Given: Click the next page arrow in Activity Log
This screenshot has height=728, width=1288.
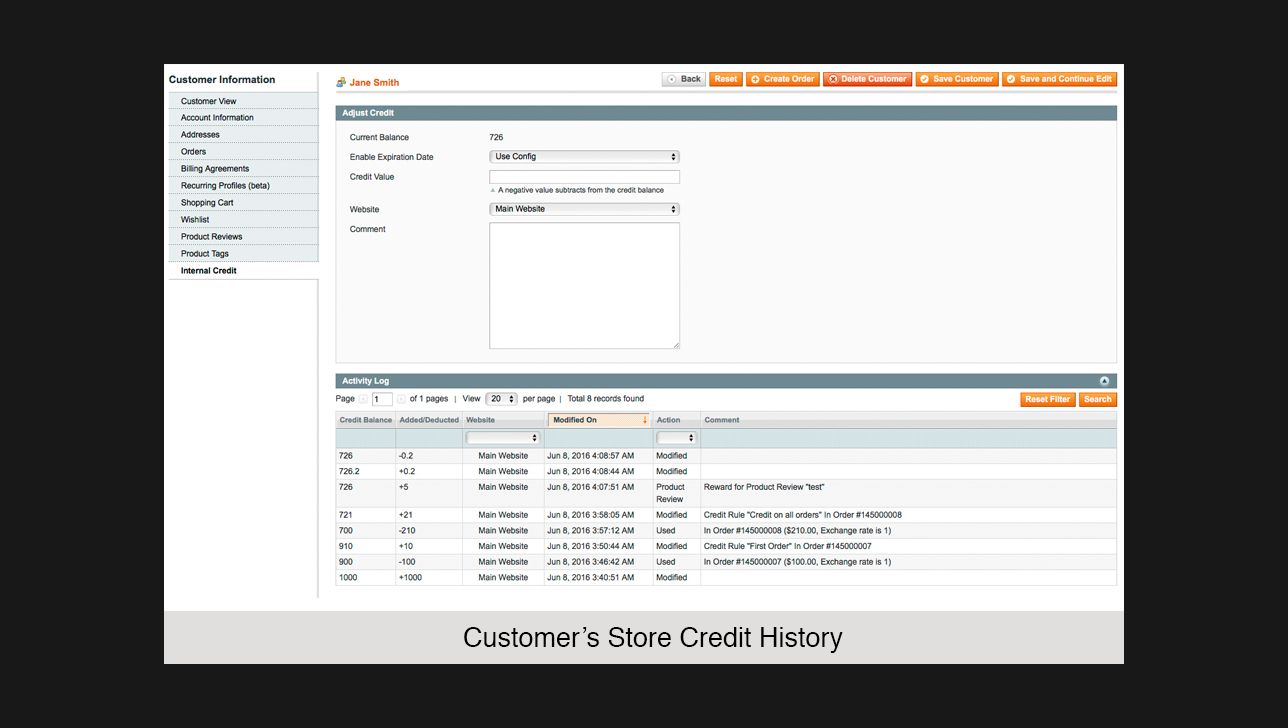Looking at the screenshot, I should click(x=401, y=399).
